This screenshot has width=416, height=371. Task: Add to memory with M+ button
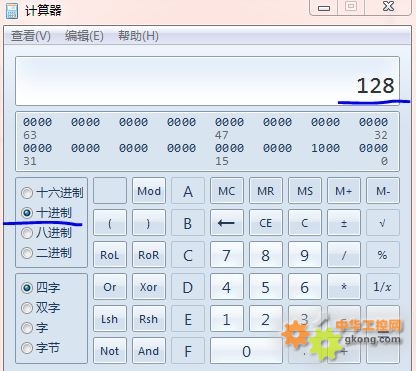(x=344, y=191)
